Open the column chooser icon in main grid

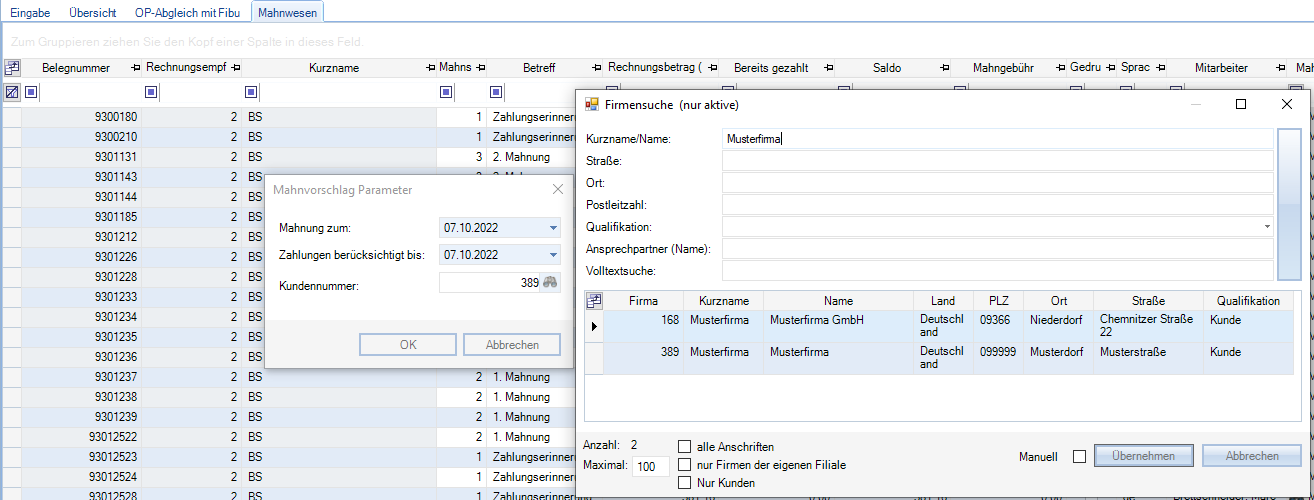point(12,68)
